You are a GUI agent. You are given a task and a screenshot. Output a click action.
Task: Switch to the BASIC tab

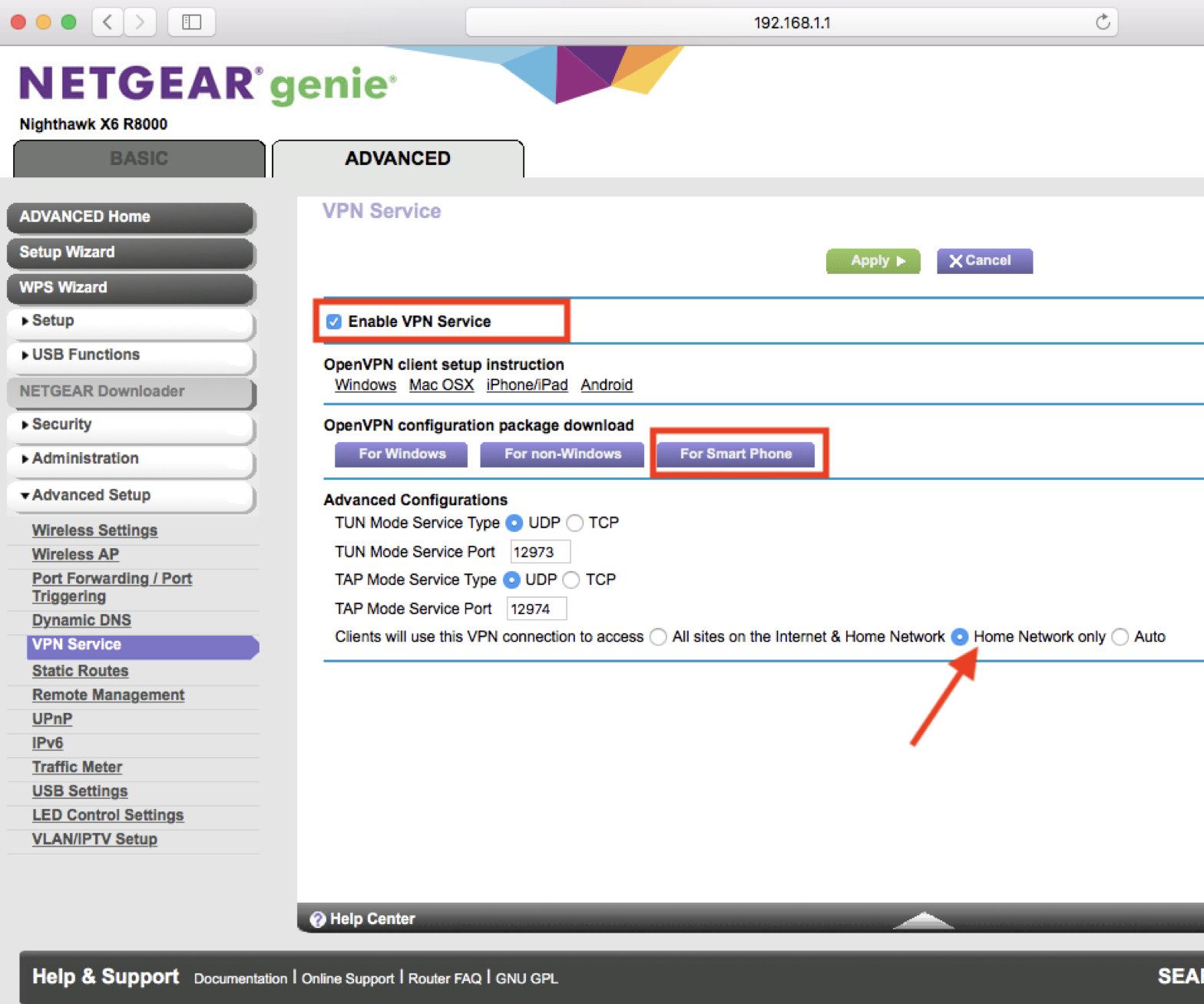tap(139, 159)
